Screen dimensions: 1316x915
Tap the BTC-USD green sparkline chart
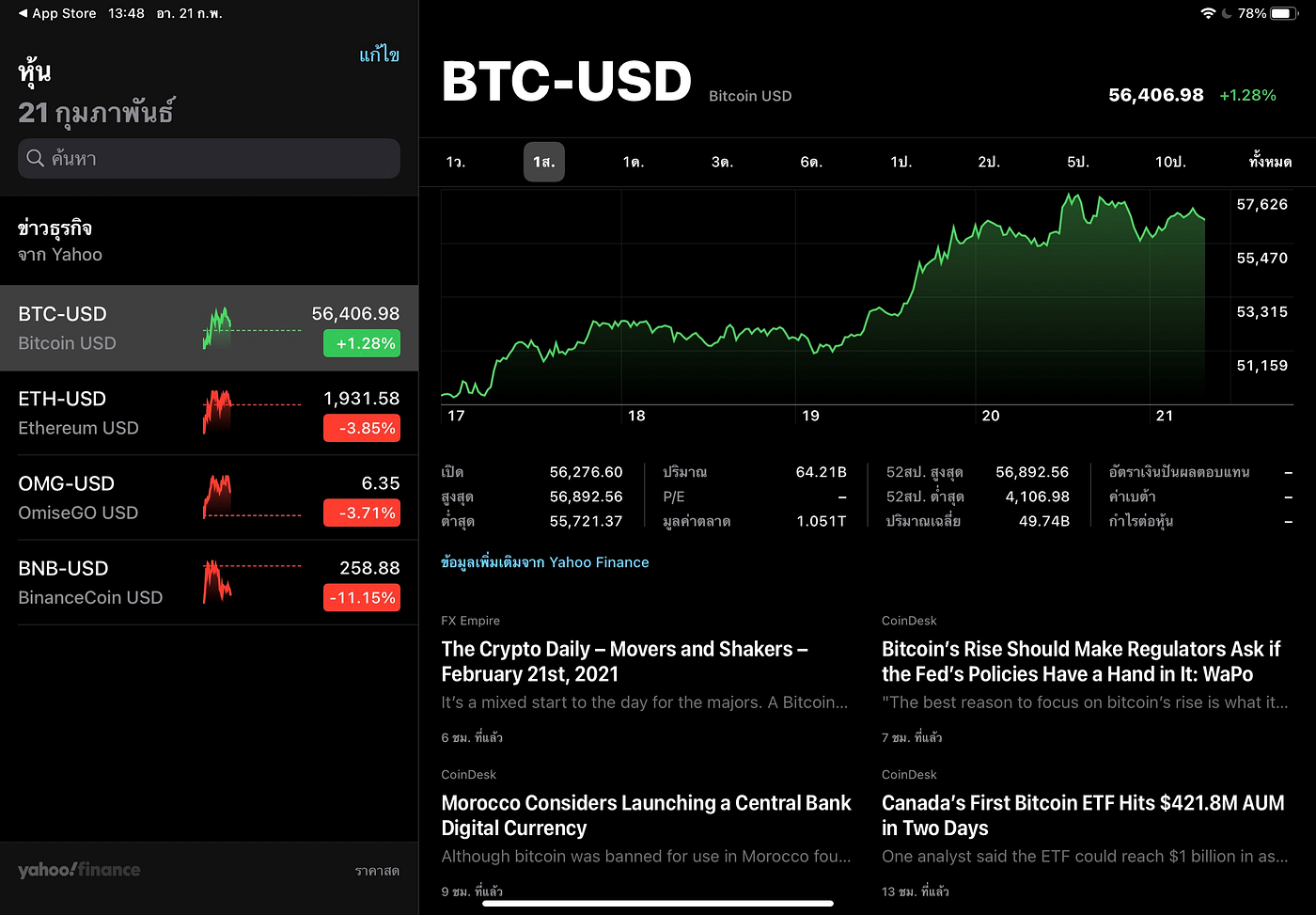pos(252,328)
